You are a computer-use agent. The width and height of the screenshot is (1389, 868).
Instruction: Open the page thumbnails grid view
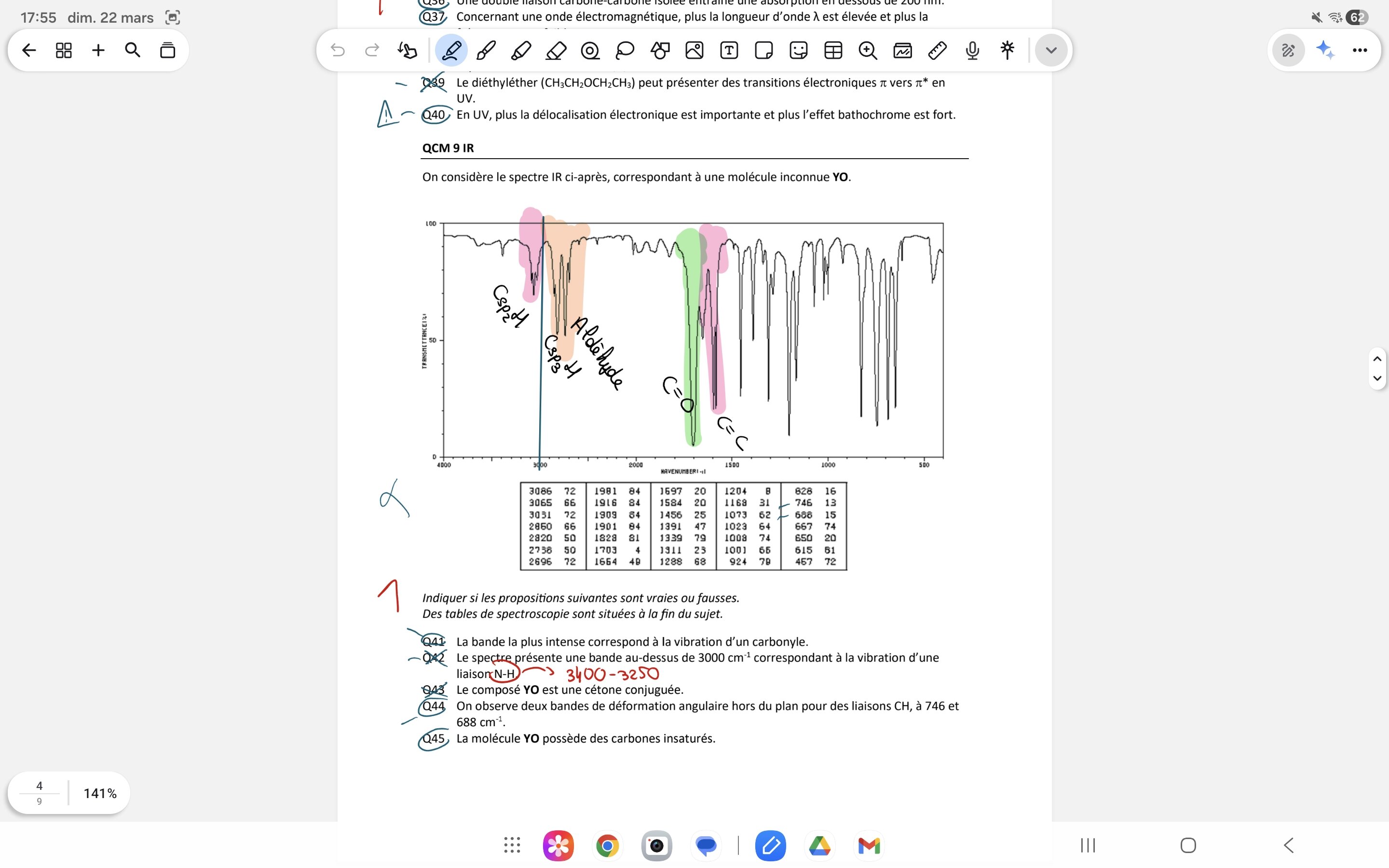click(x=64, y=51)
